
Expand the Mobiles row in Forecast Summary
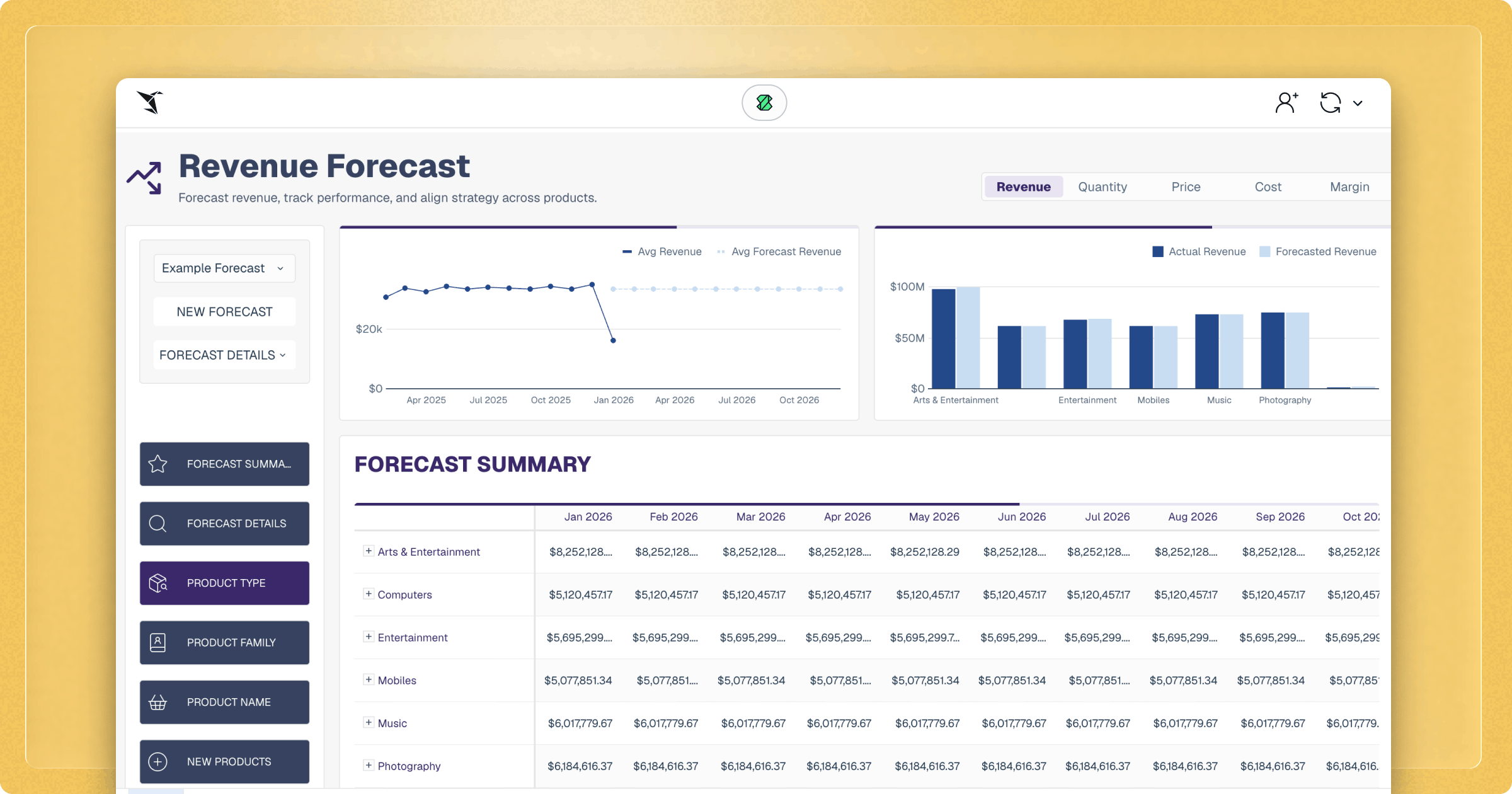(x=367, y=680)
